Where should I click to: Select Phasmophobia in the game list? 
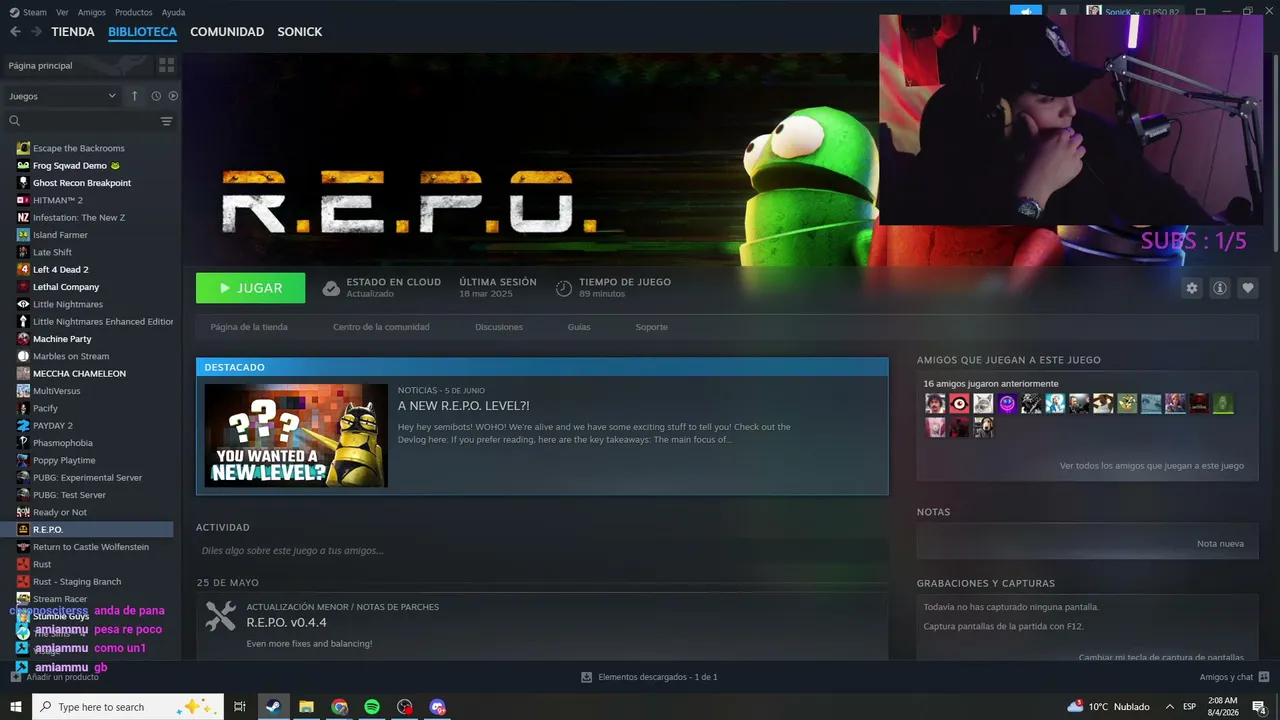62,443
